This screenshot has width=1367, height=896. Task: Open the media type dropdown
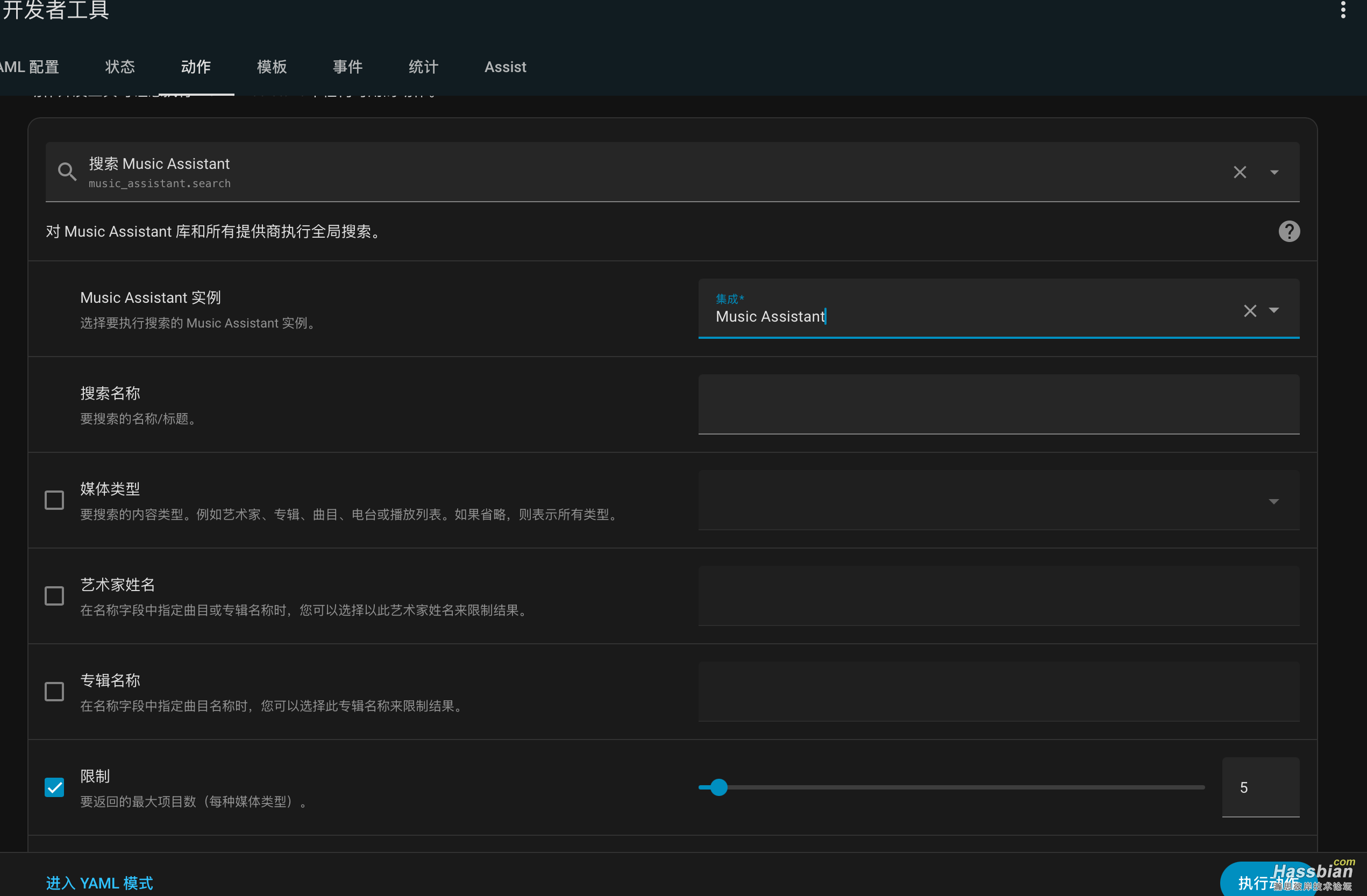(1274, 501)
